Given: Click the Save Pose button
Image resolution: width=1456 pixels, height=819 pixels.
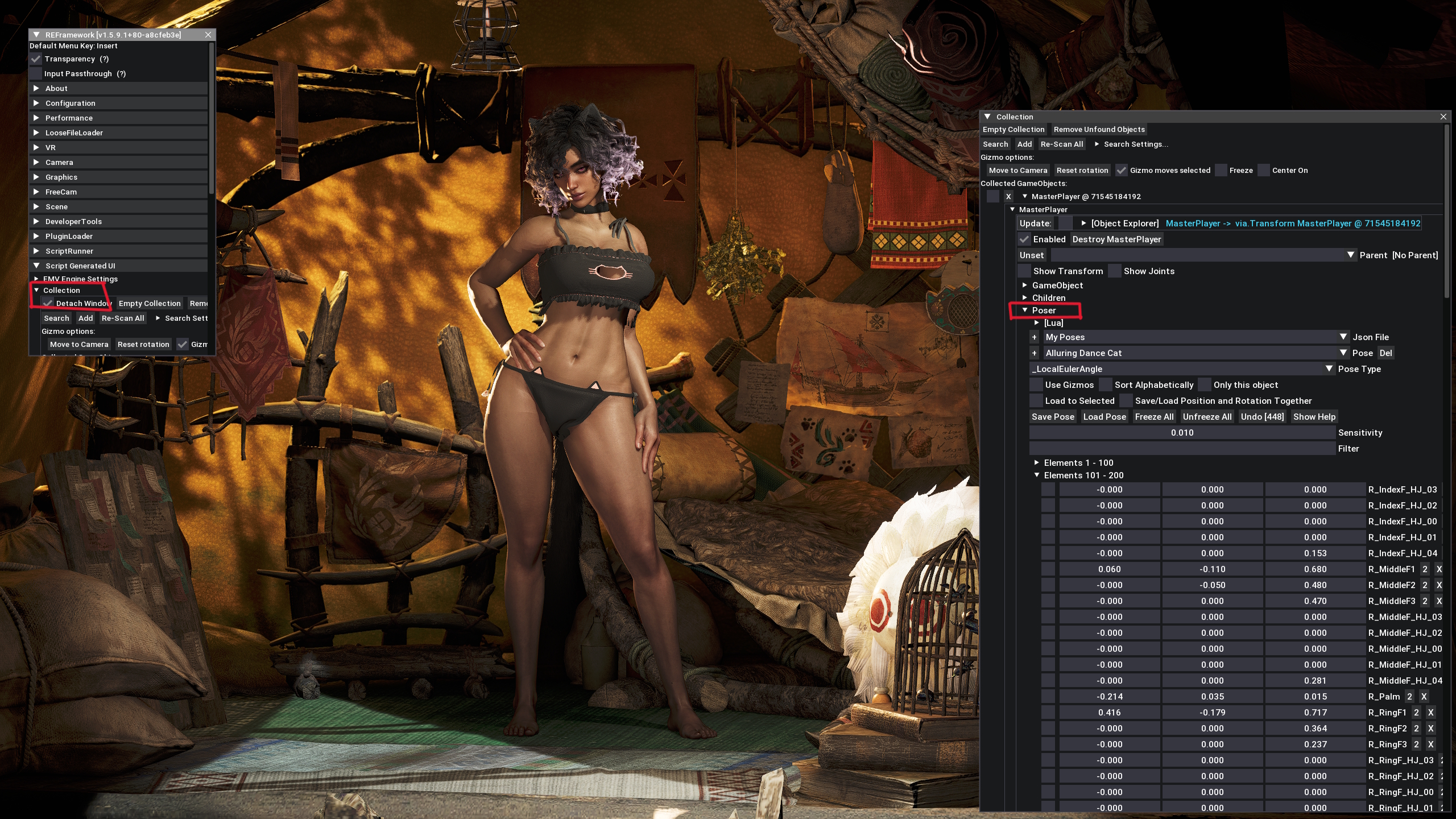Looking at the screenshot, I should pyautogui.click(x=1053, y=417).
